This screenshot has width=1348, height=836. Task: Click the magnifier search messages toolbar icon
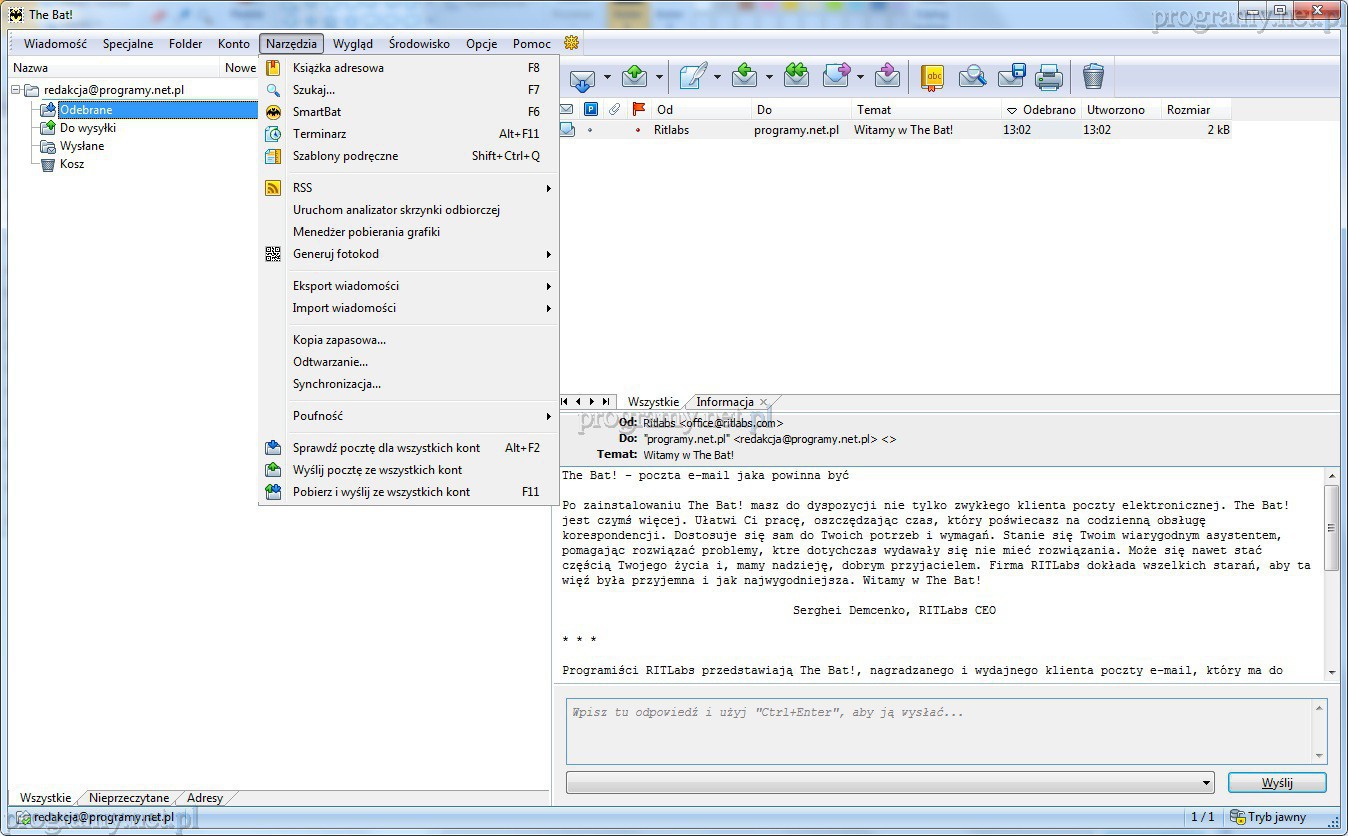click(972, 76)
